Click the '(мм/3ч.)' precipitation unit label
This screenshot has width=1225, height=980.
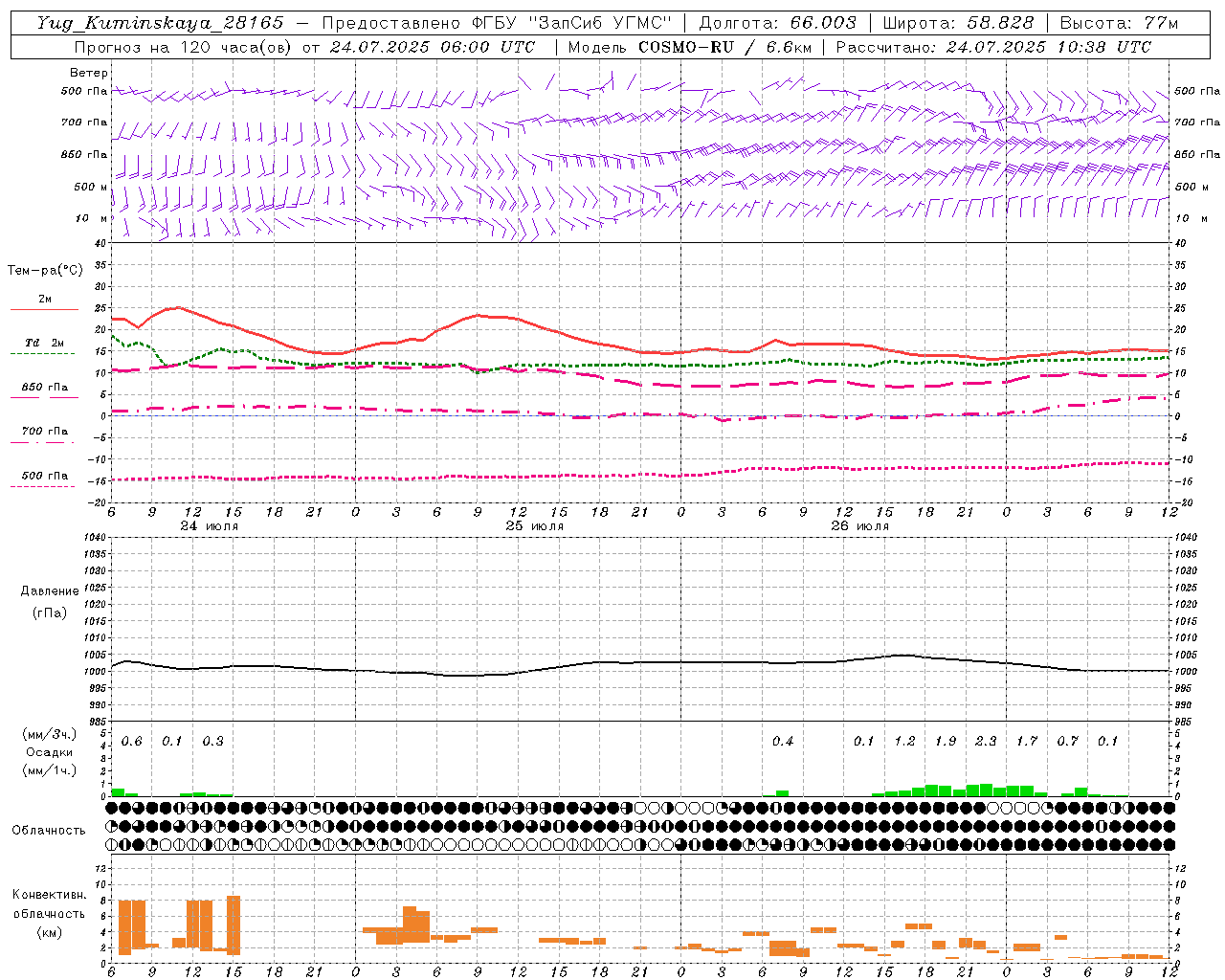coord(49,734)
